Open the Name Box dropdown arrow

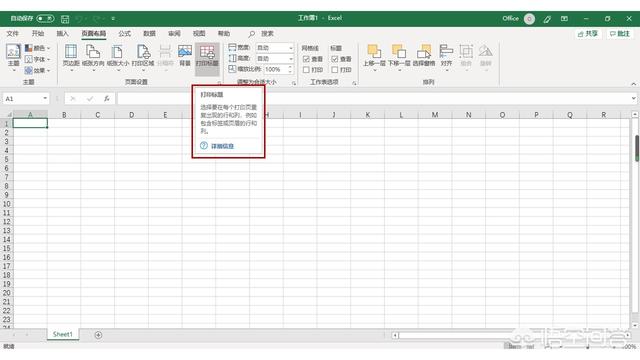45,99
